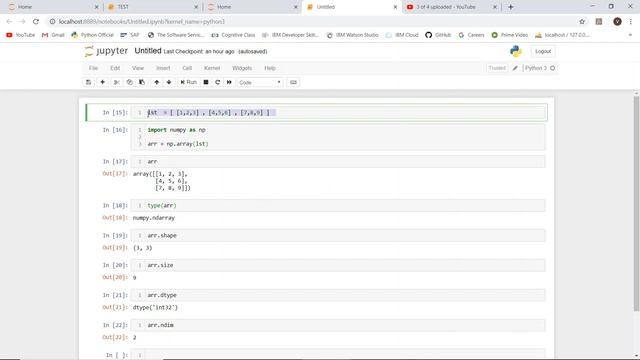This screenshot has width=640, height=360.
Task: Click the page vertical scrollbar
Action: point(636,204)
